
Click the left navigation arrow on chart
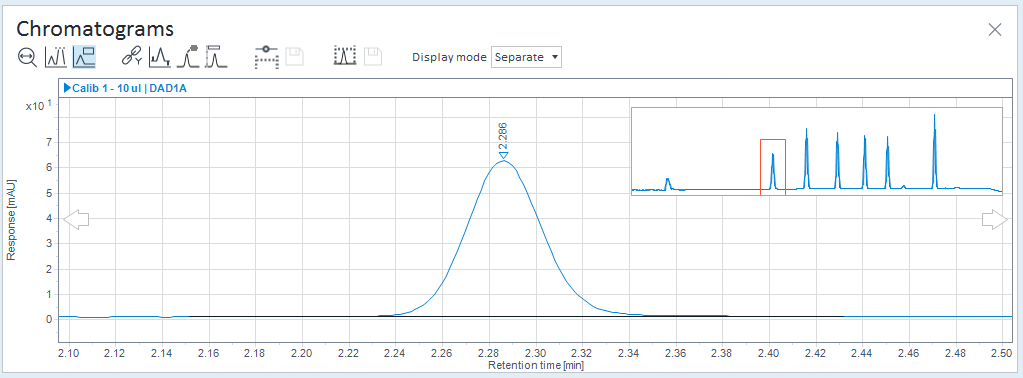tap(76, 220)
